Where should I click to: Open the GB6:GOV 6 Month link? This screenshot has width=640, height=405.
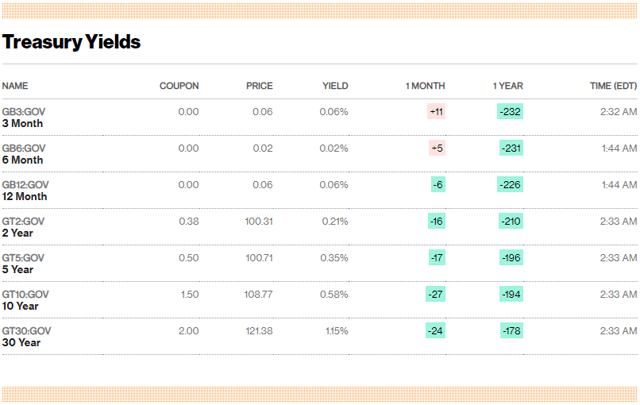tap(24, 154)
